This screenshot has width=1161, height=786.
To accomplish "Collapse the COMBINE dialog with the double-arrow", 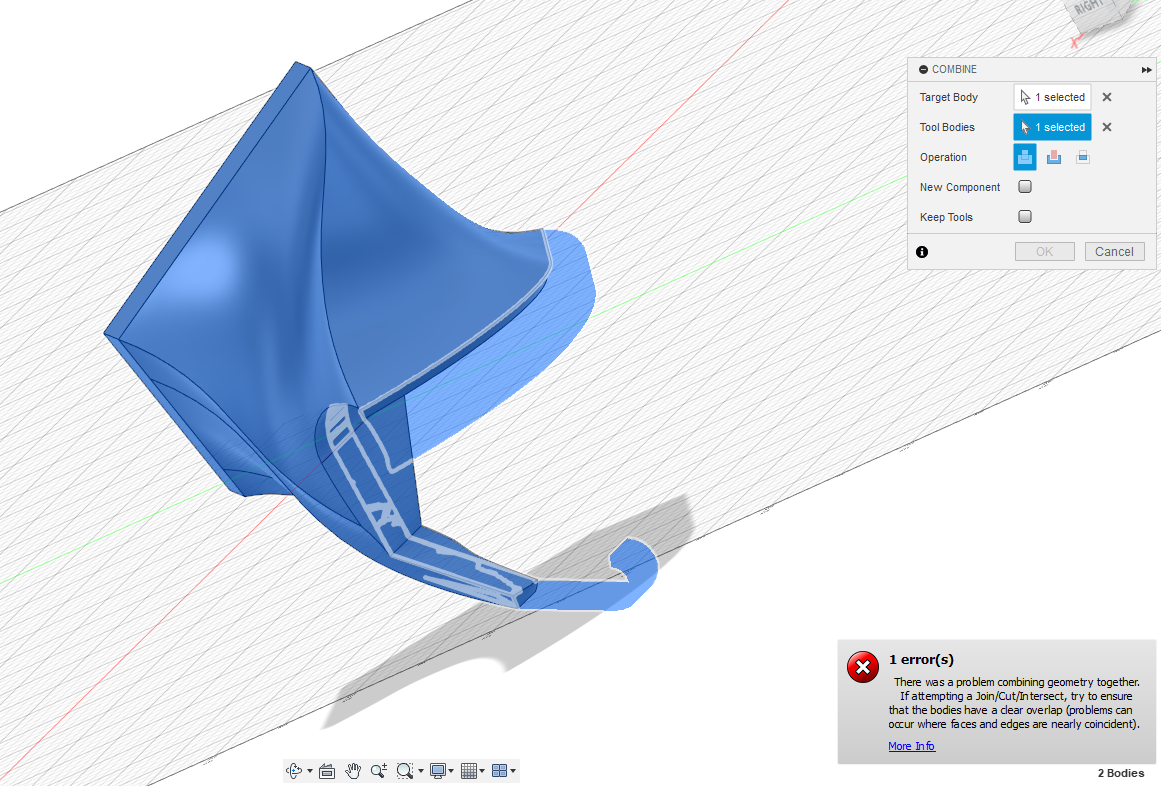I will click(x=1146, y=69).
